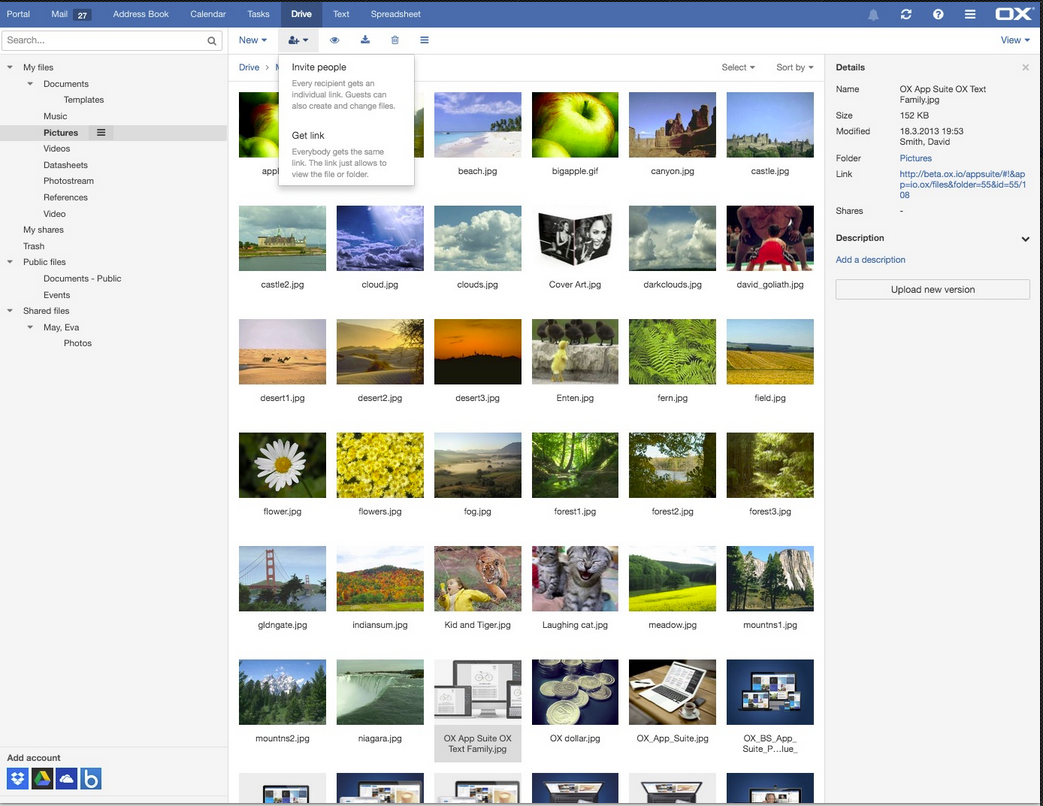Collapse the My files tree node
This screenshot has width=1043, height=806.
coord(10,67)
